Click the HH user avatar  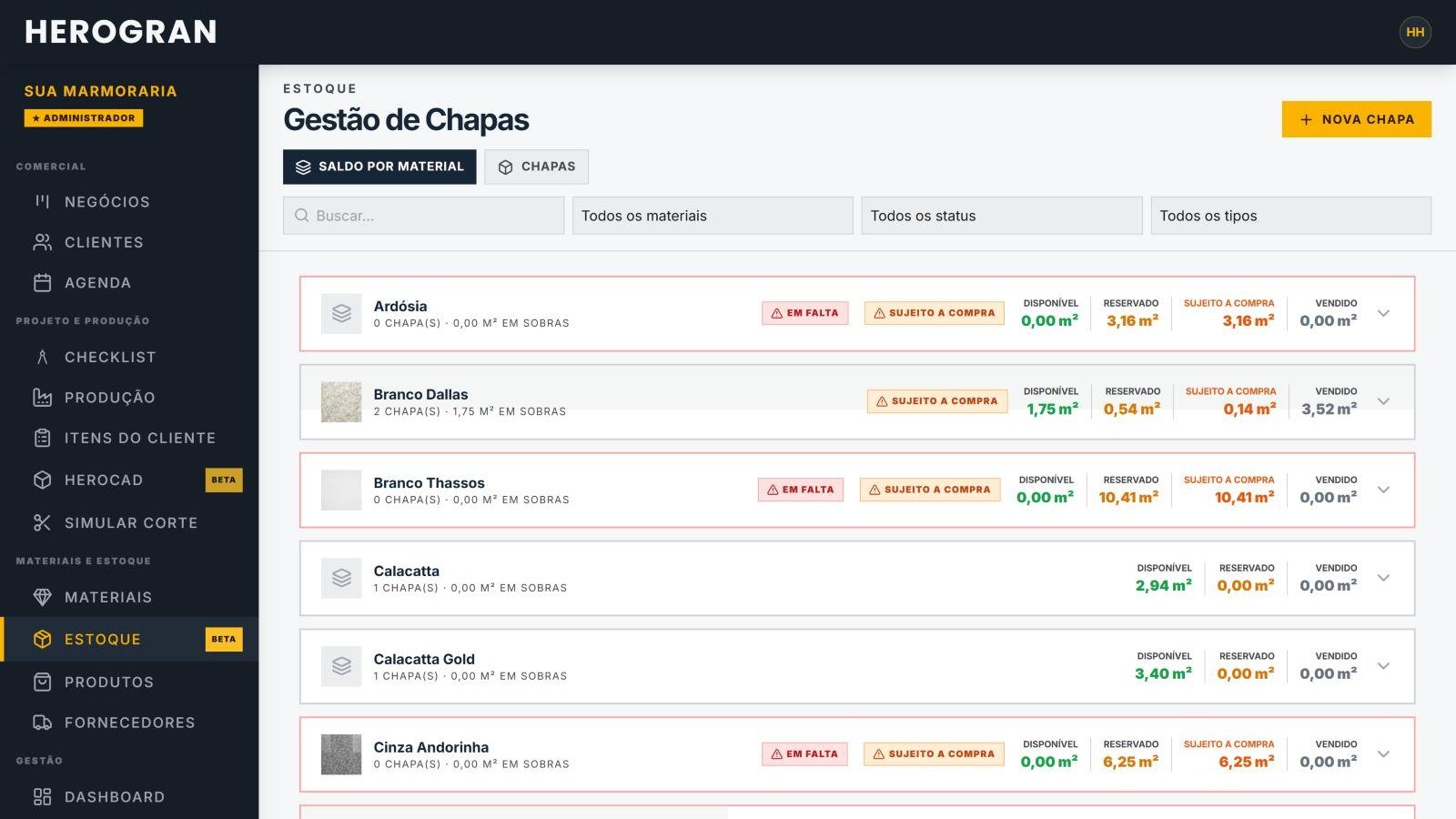point(1415,32)
